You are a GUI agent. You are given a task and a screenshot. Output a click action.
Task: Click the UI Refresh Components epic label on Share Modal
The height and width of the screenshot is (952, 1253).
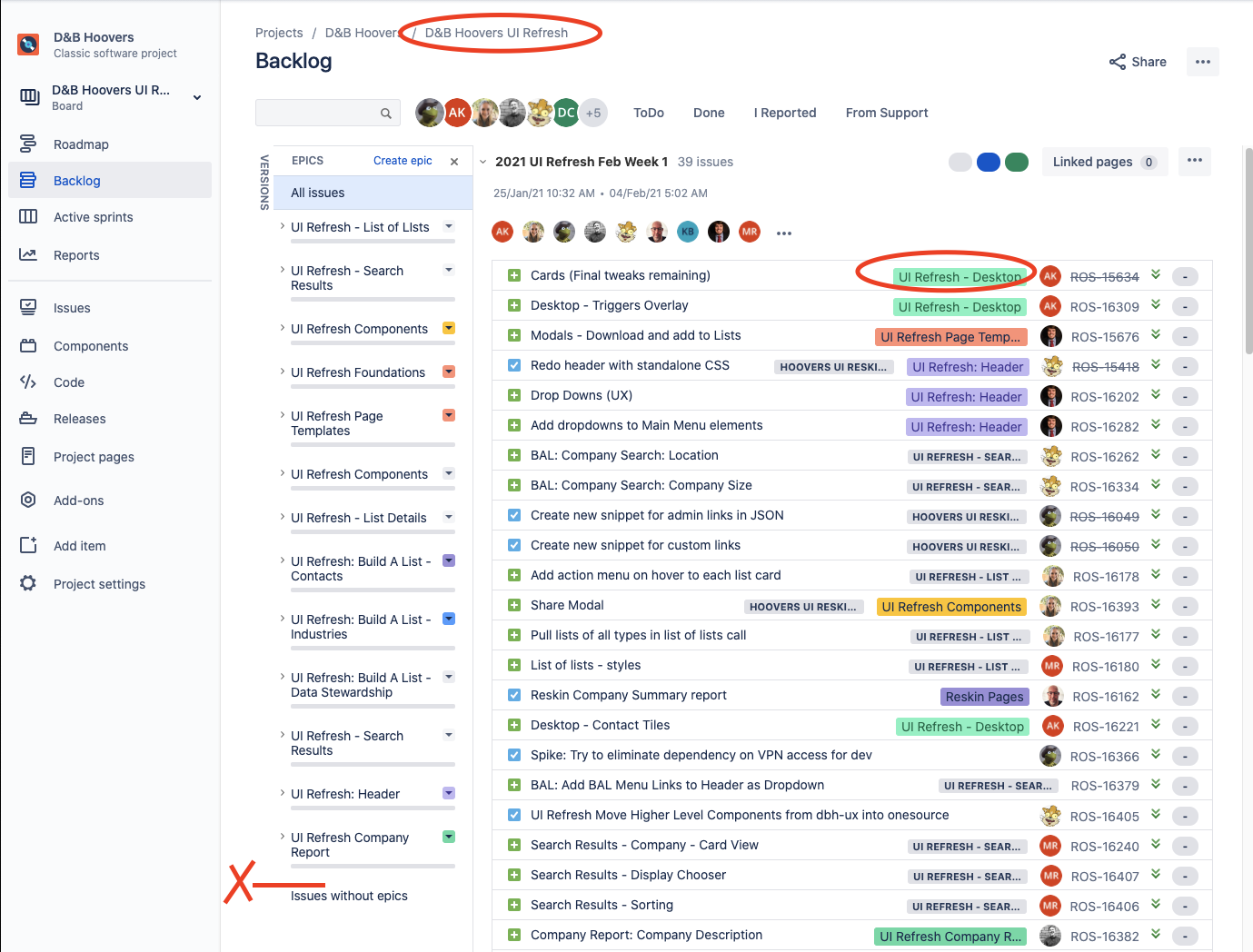(951, 607)
